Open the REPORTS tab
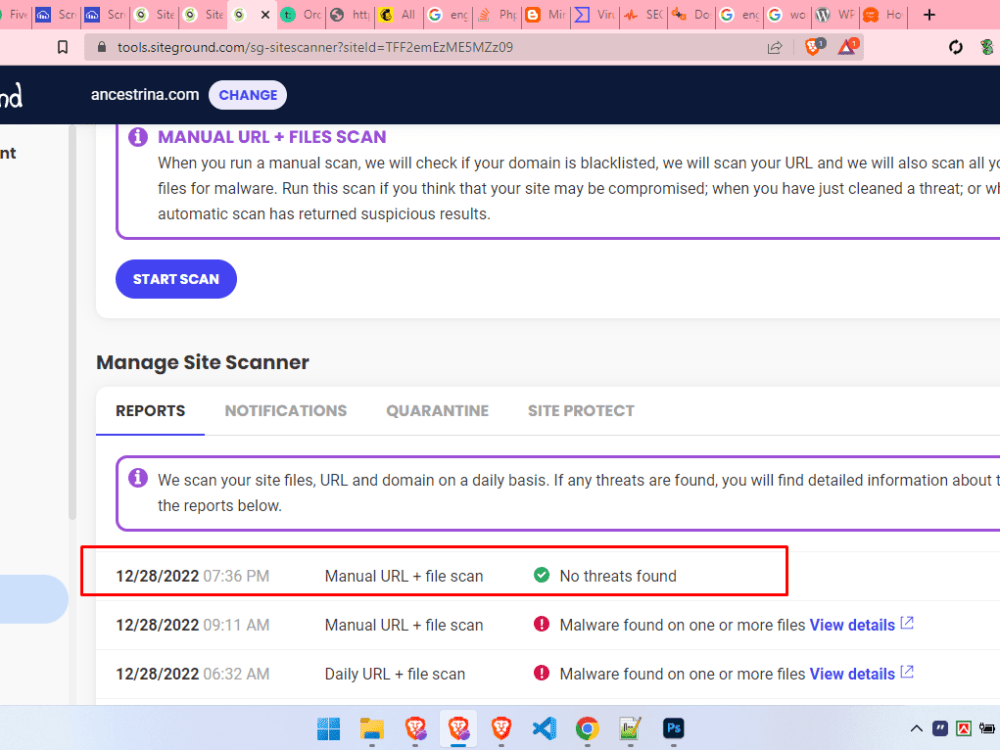1000x750 pixels. [x=151, y=411]
